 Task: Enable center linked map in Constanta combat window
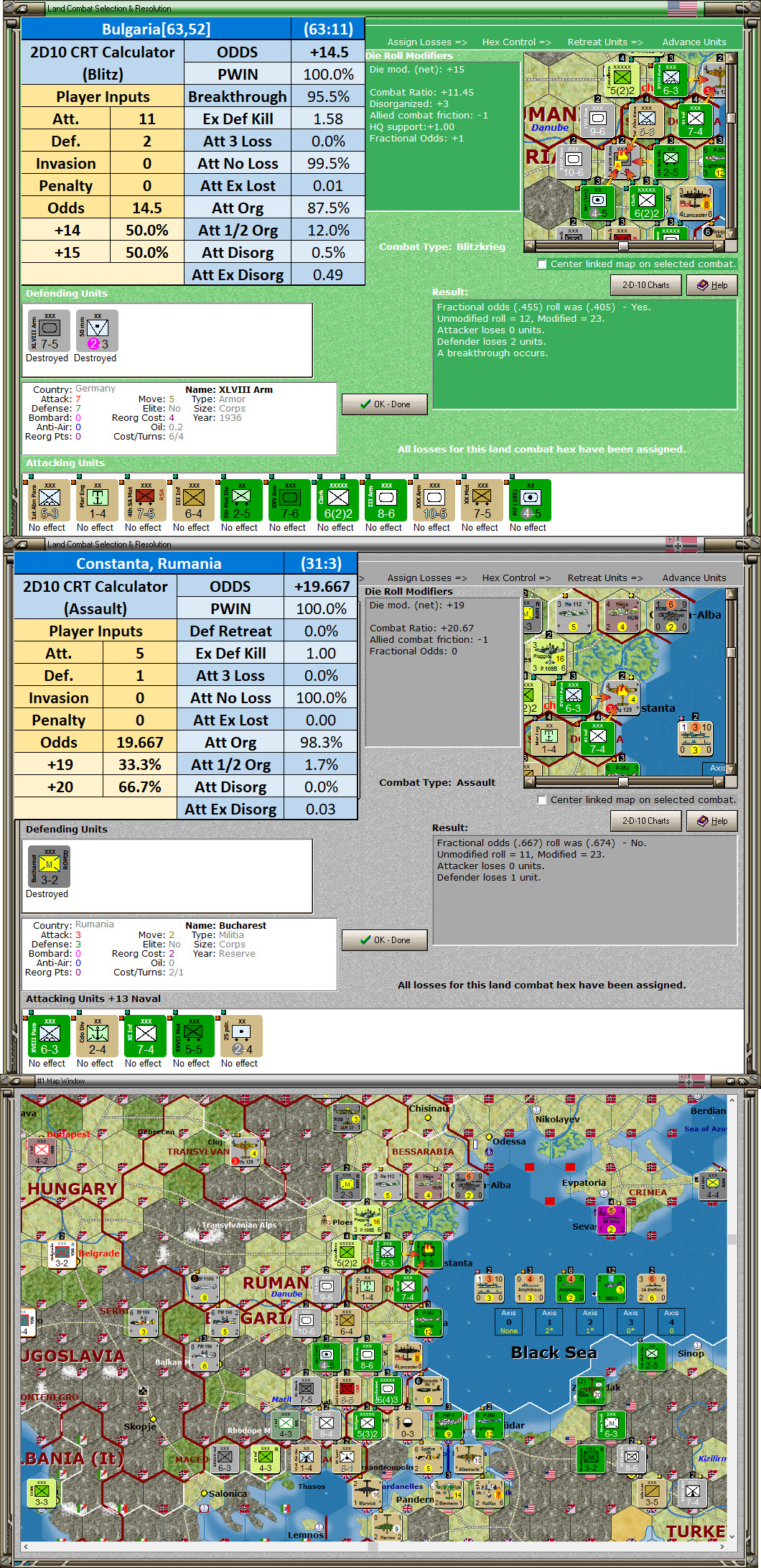coord(543,799)
